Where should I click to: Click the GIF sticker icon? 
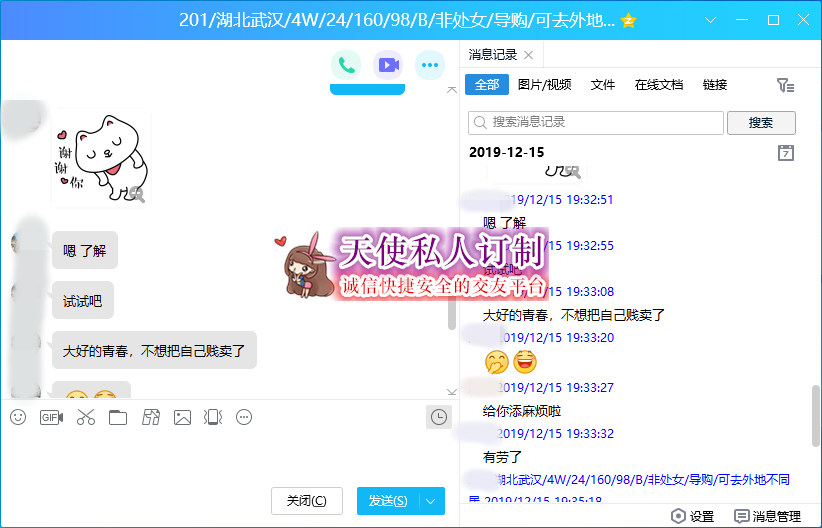click(x=51, y=417)
